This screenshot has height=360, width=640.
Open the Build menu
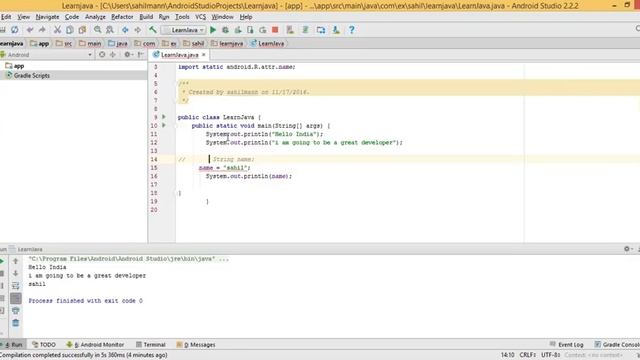pyautogui.click(x=146, y=17)
